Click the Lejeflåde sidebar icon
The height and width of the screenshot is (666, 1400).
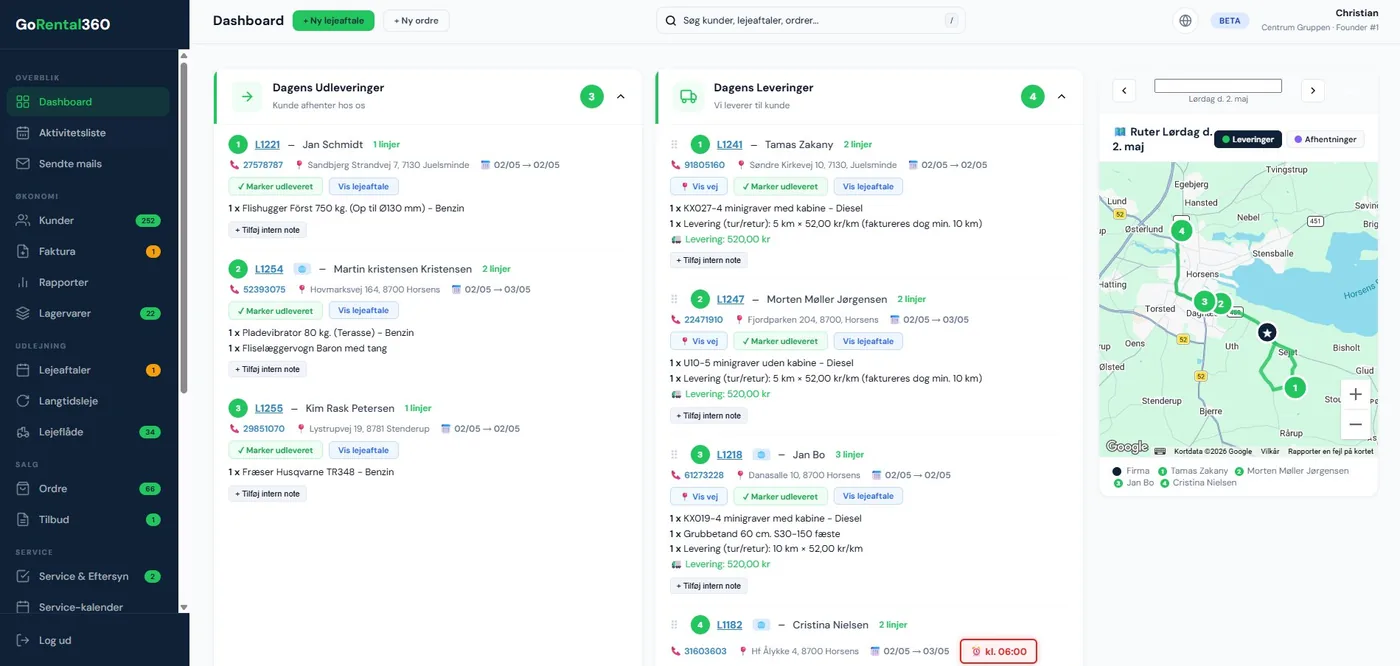(x=23, y=432)
